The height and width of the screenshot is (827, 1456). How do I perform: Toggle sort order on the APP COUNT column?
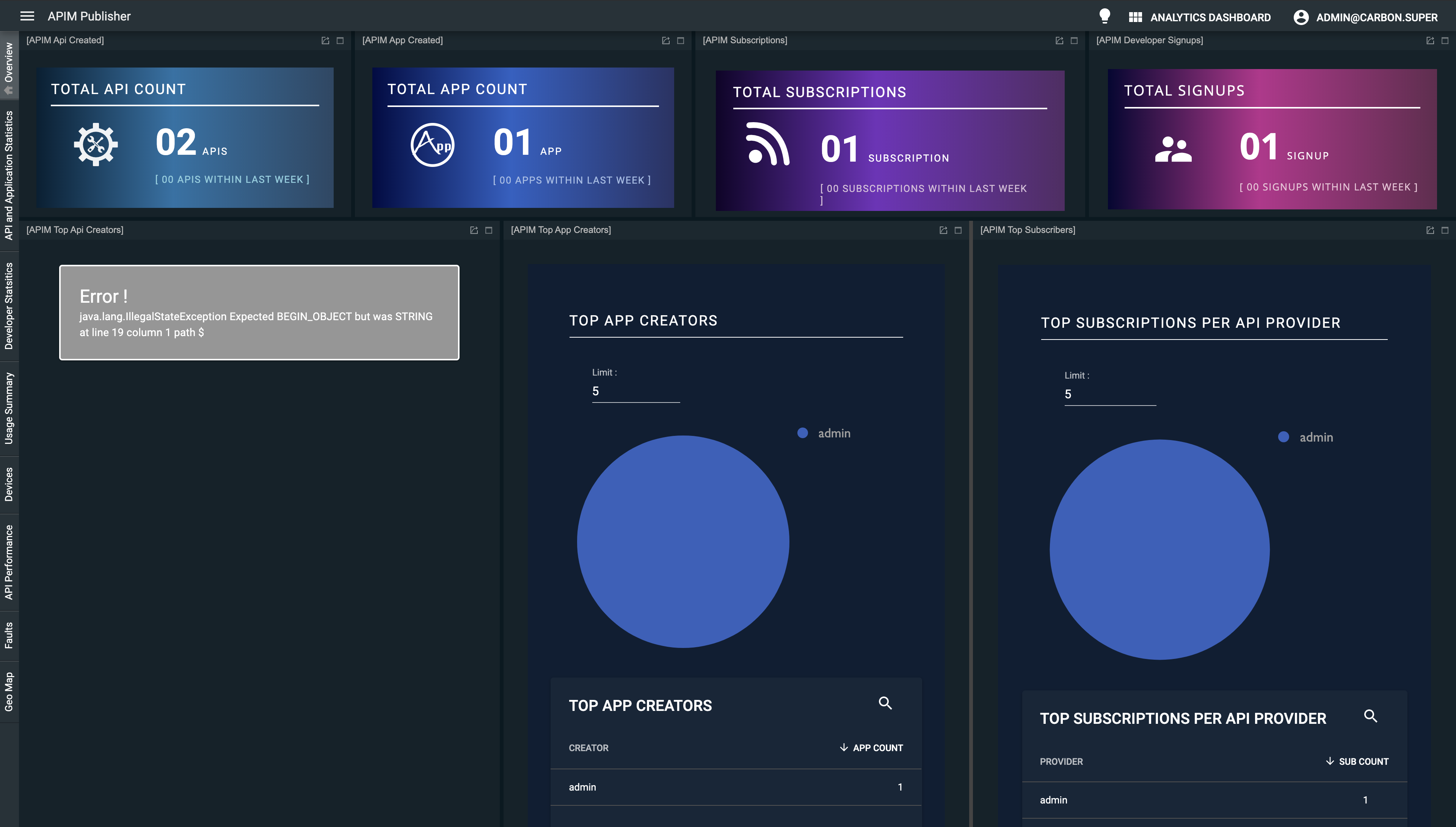click(870, 747)
